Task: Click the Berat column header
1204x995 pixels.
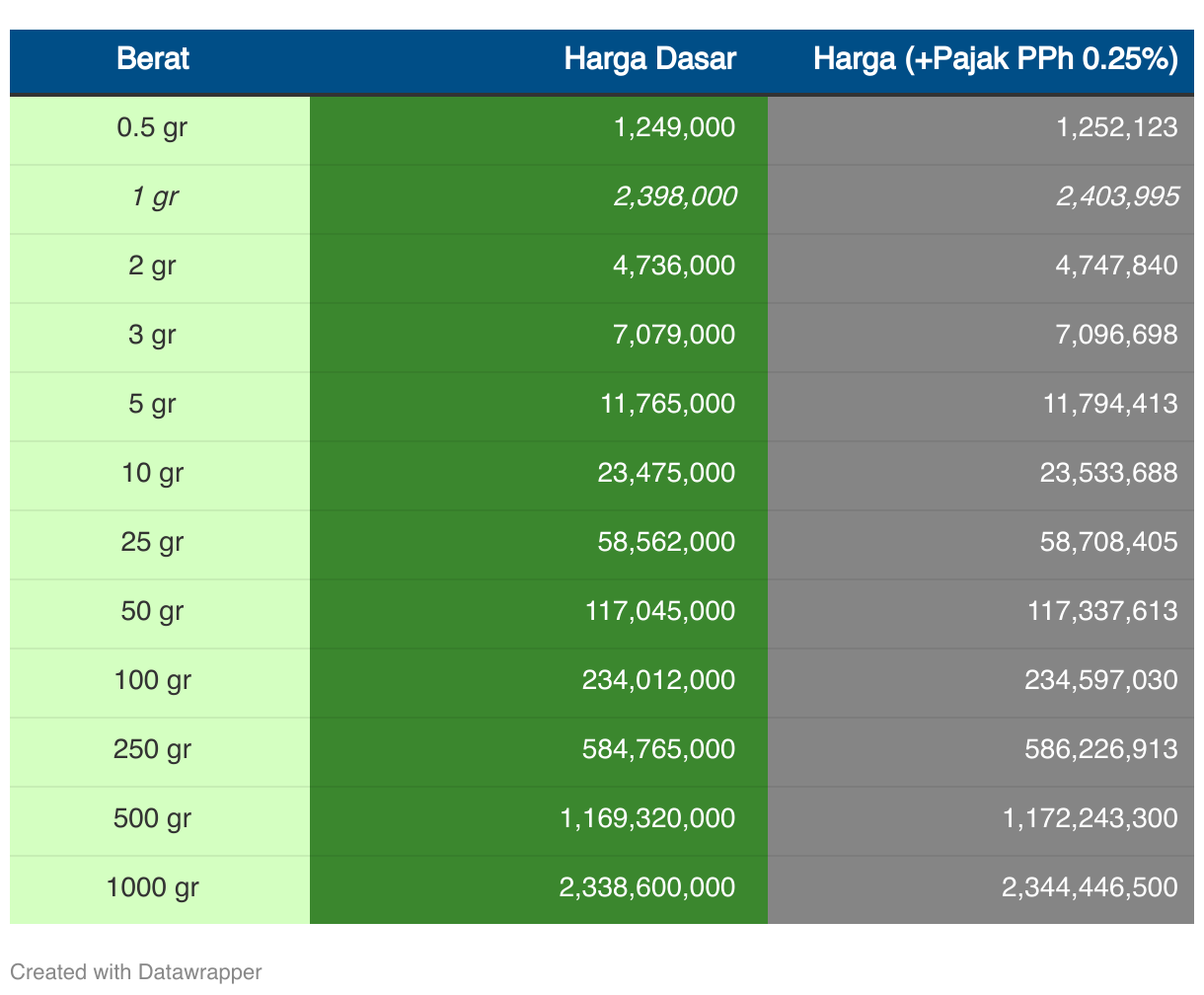Action: click(x=152, y=59)
